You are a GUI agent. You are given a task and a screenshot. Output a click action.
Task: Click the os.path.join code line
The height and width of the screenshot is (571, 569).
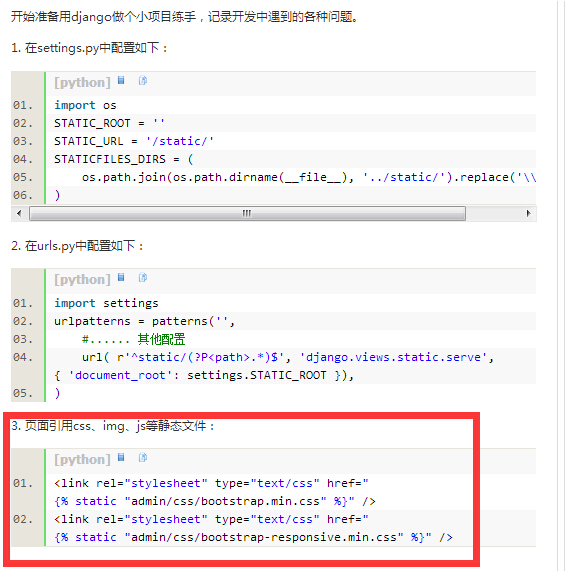309,177
